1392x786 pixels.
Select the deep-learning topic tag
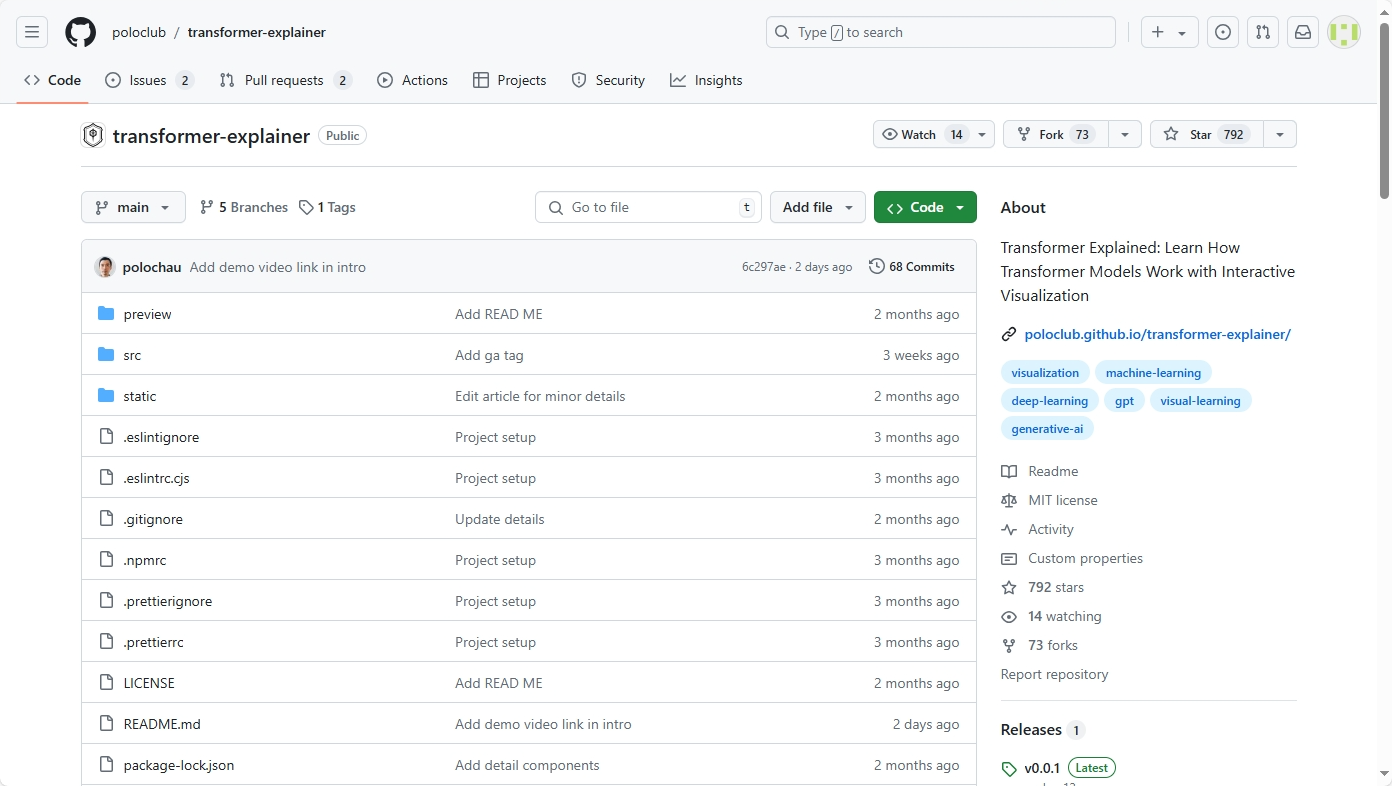(x=1049, y=401)
